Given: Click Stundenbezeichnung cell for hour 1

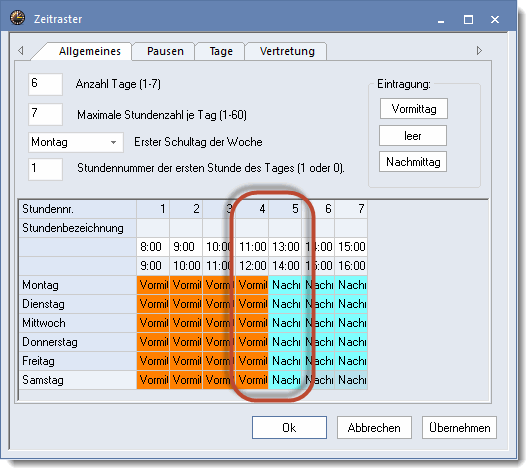Looking at the screenshot, I should [x=153, y=228].
